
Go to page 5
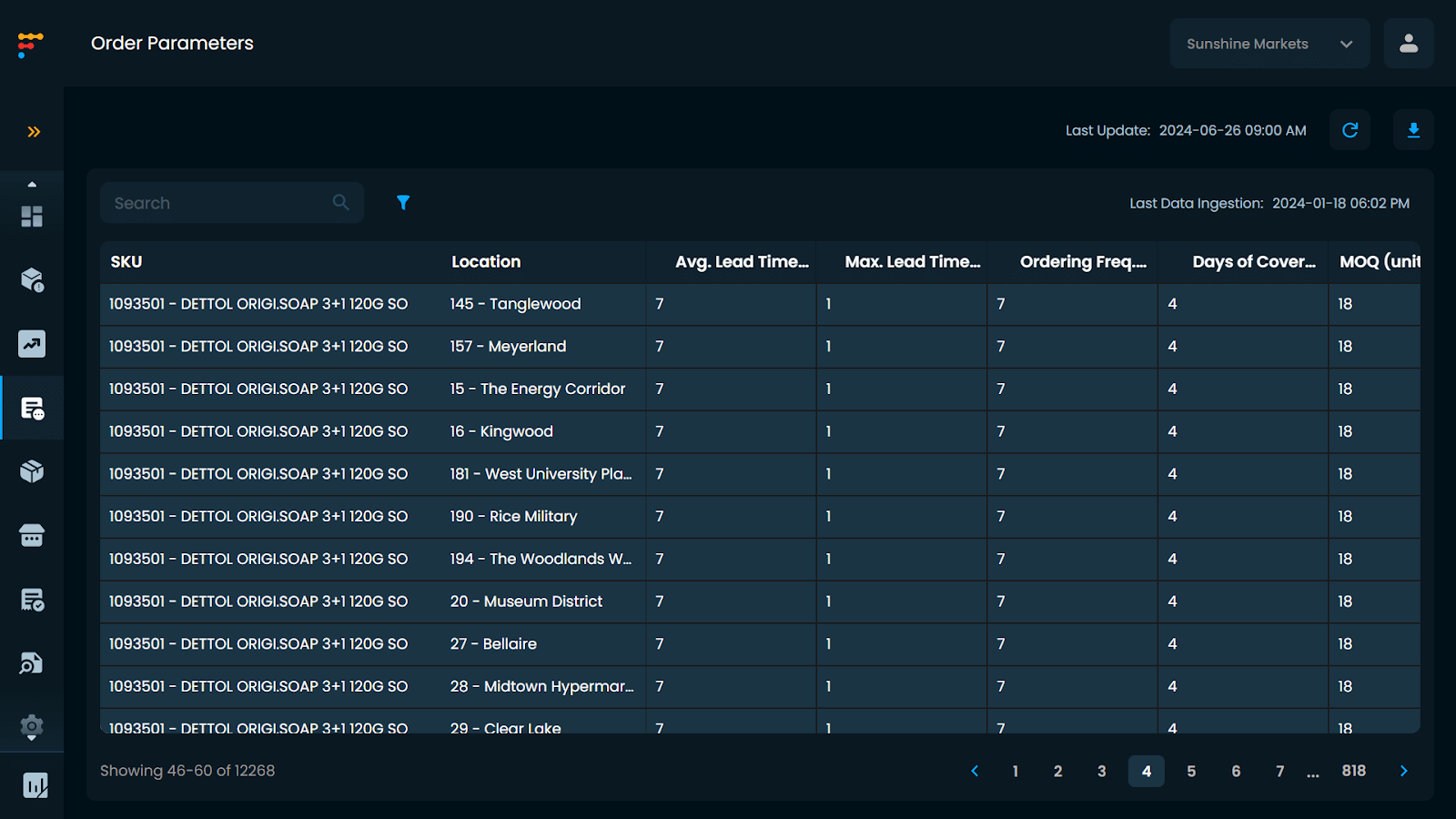1190,772
